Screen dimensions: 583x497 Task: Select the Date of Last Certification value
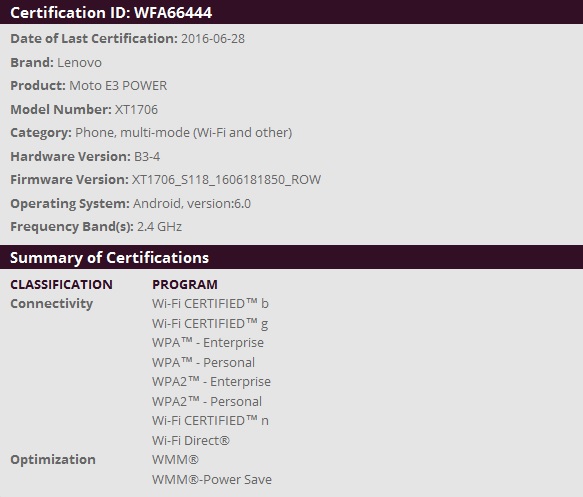coord(213,39)
